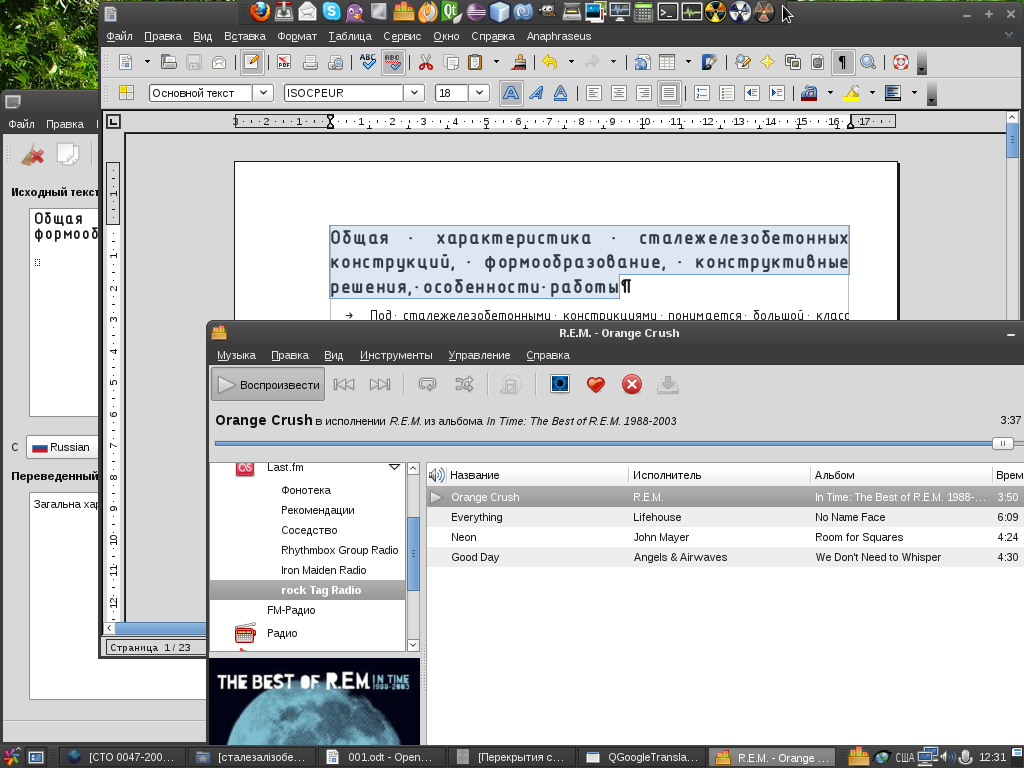1024x768 pixels.
Task: Click the Help lifebuoy icon in Writer
Action: pos(901,62)
